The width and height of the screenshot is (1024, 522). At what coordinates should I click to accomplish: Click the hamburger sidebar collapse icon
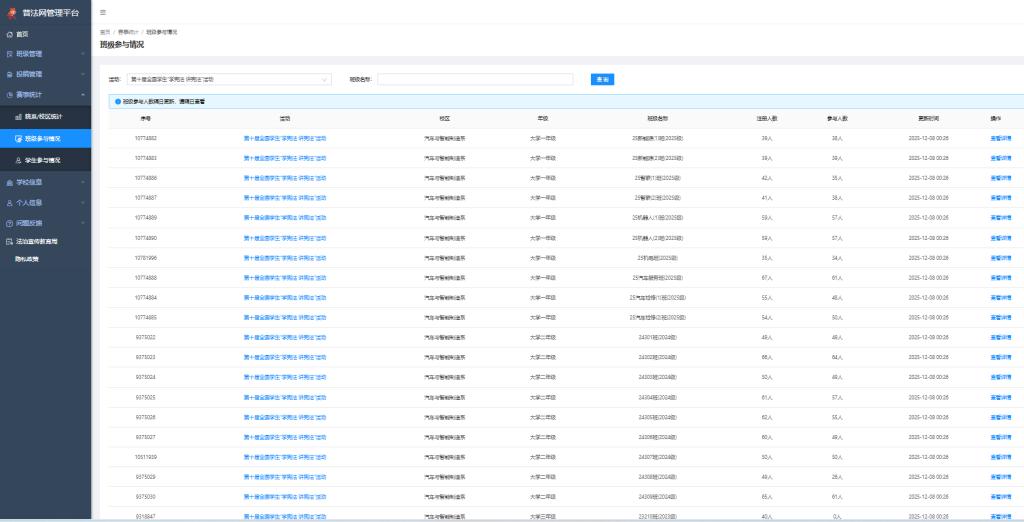click(103, 11)
